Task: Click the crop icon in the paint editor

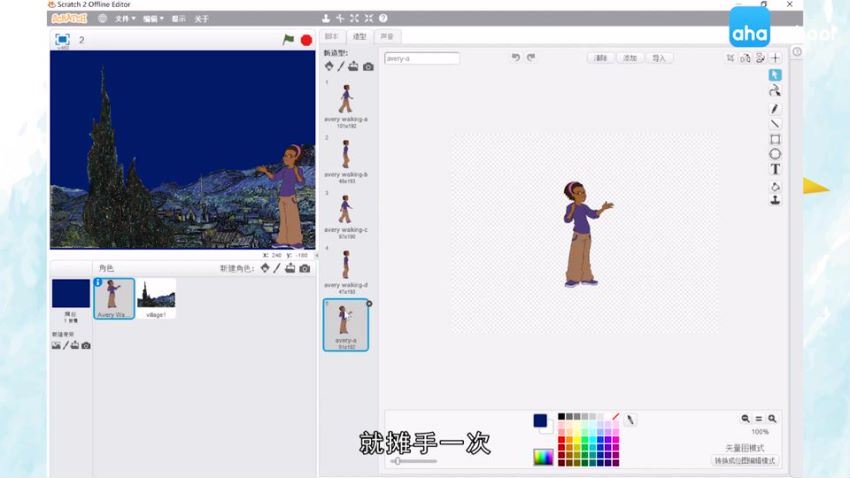Action: 730,57
